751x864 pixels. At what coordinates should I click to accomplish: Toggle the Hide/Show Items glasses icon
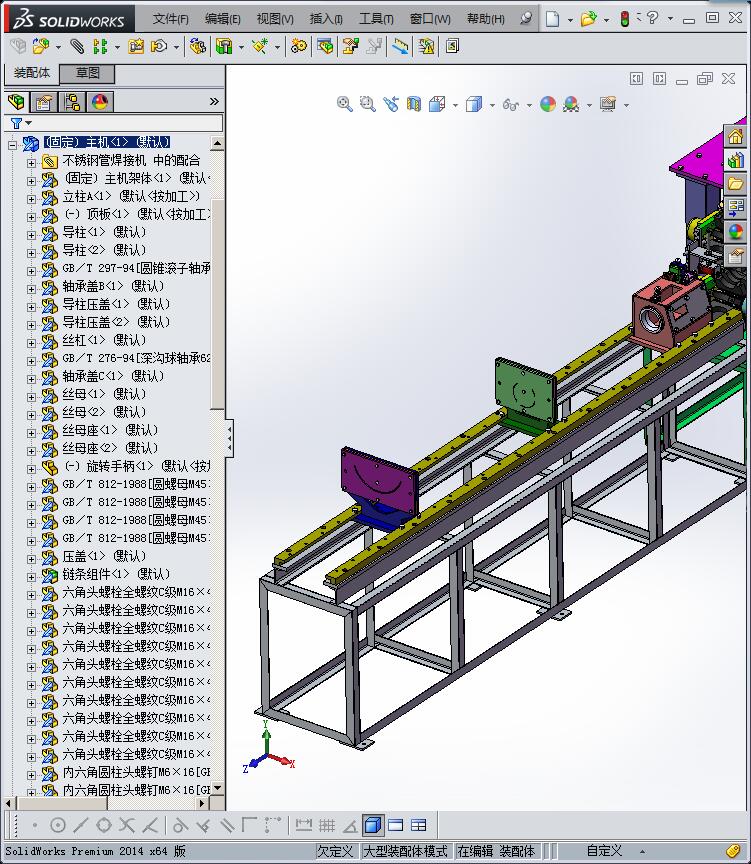pyautogui.click(x=511, y=104)
